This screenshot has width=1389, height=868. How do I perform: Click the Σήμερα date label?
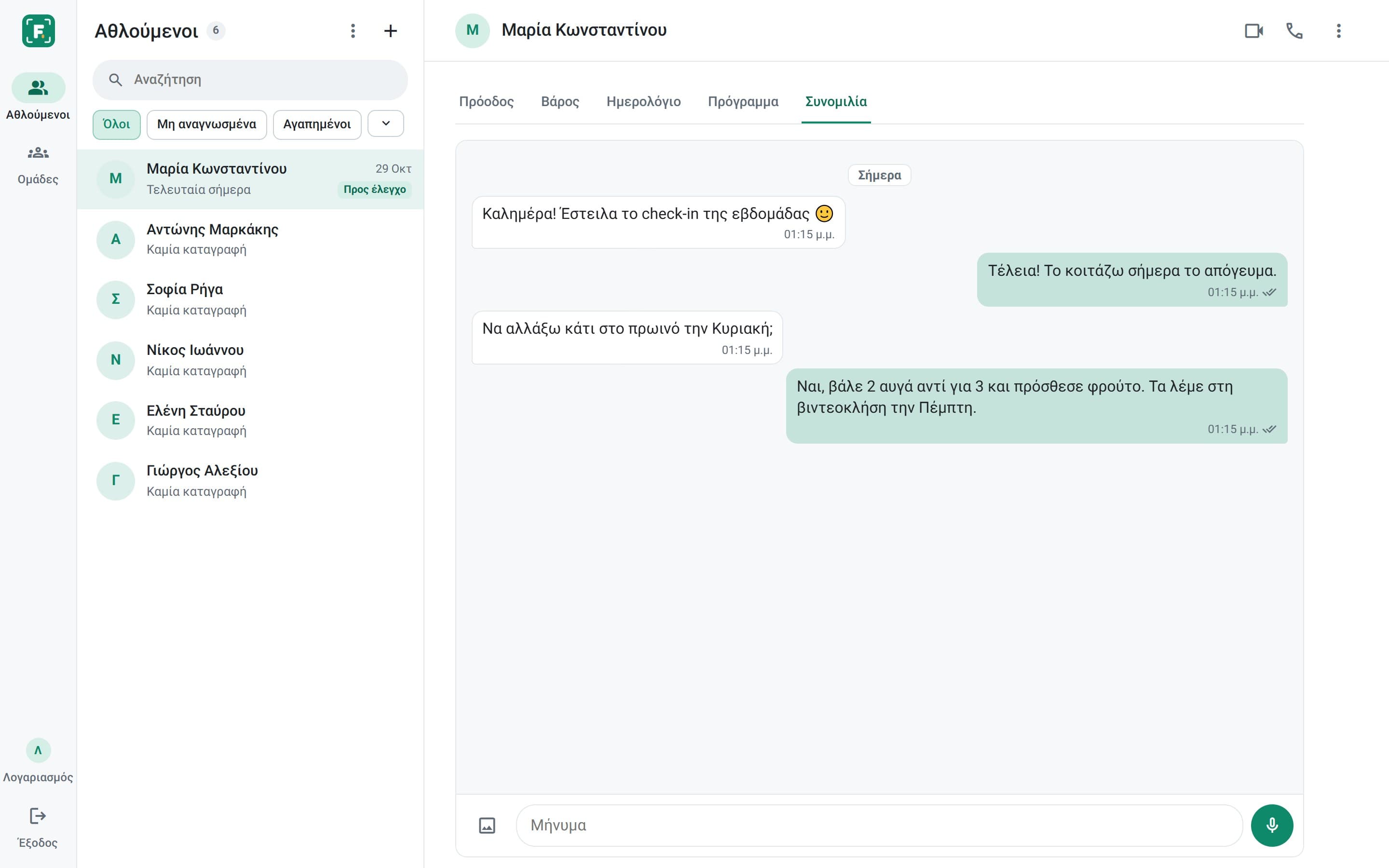click(x=879, y=175)
